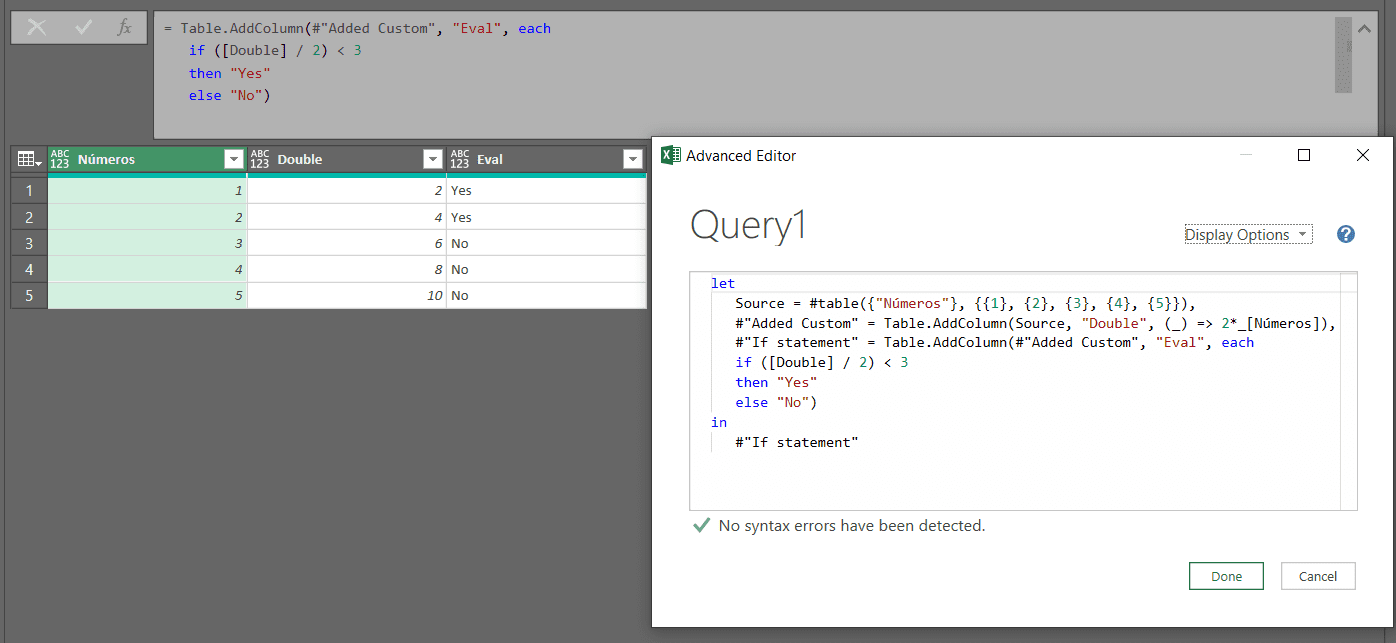Open Advanced Editor help with the question mark icon
This screenshot has width=1396, height=643.
click(x=1345, y=233)
